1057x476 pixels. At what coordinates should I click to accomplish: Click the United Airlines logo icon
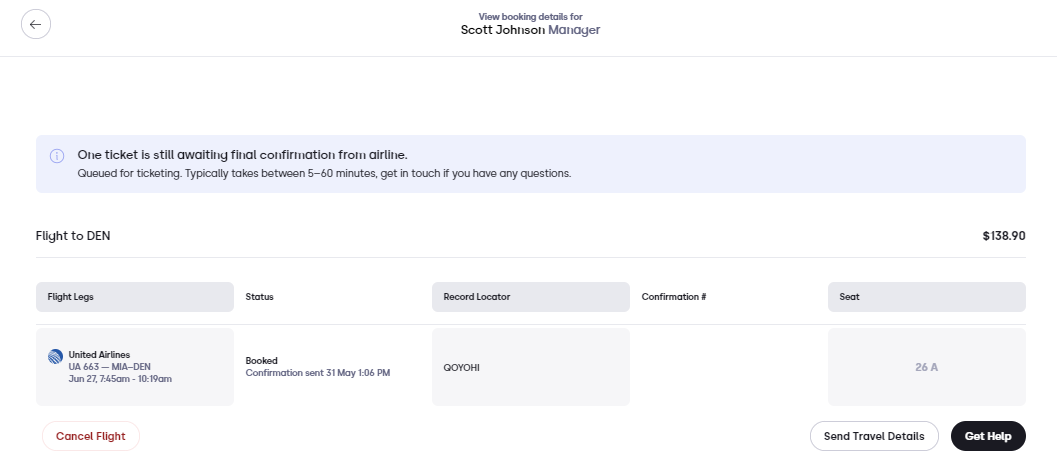55,357
